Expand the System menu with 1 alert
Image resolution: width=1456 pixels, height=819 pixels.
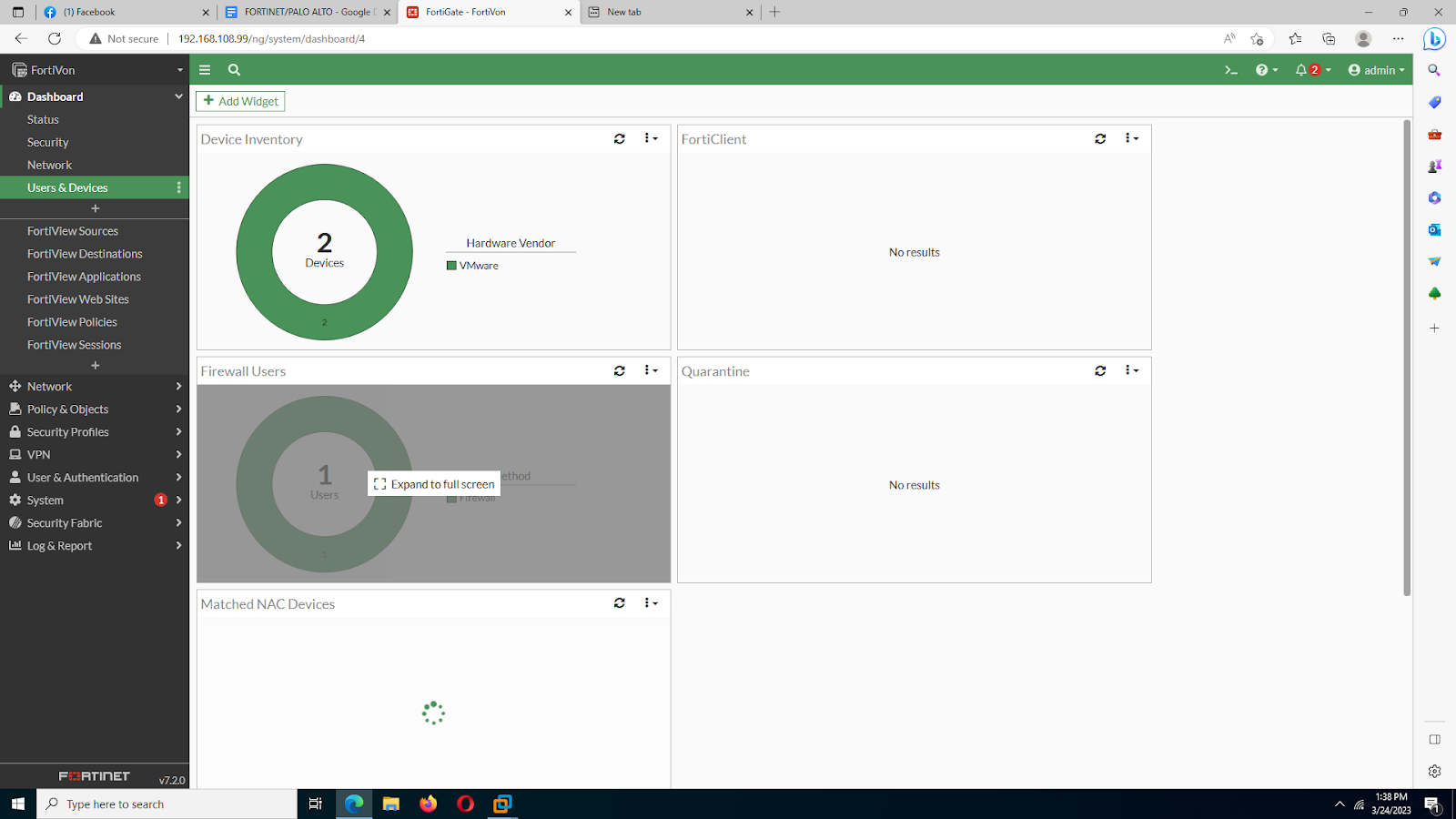[x=95, y=500]
